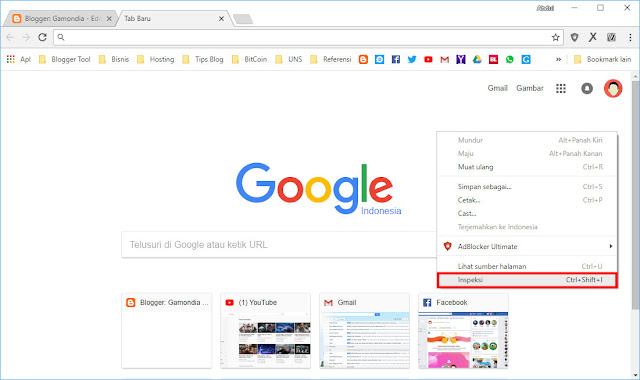Viewport: 640px width, 380px height.
Task: Open Chrome's three-dot menu
Action: (x=630, y=37)
